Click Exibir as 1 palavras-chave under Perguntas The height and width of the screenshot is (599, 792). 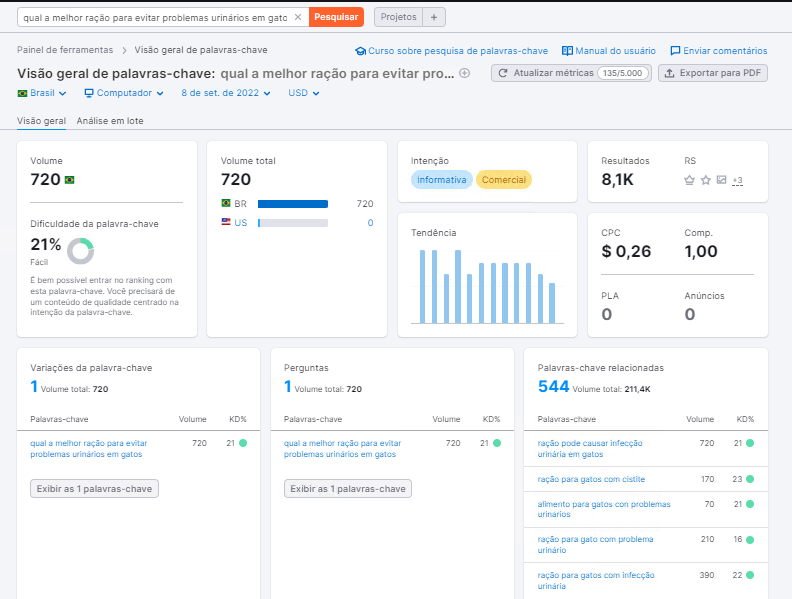click(348, 488)
